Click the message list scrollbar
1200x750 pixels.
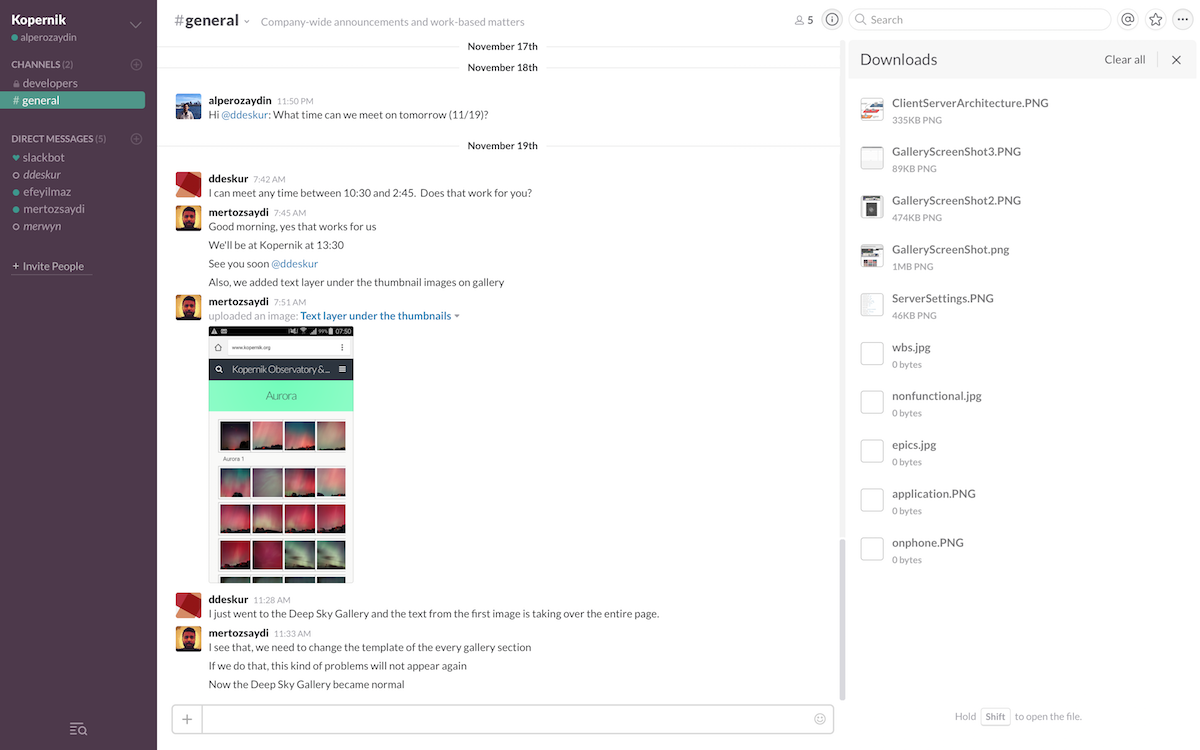click(841, 618)
